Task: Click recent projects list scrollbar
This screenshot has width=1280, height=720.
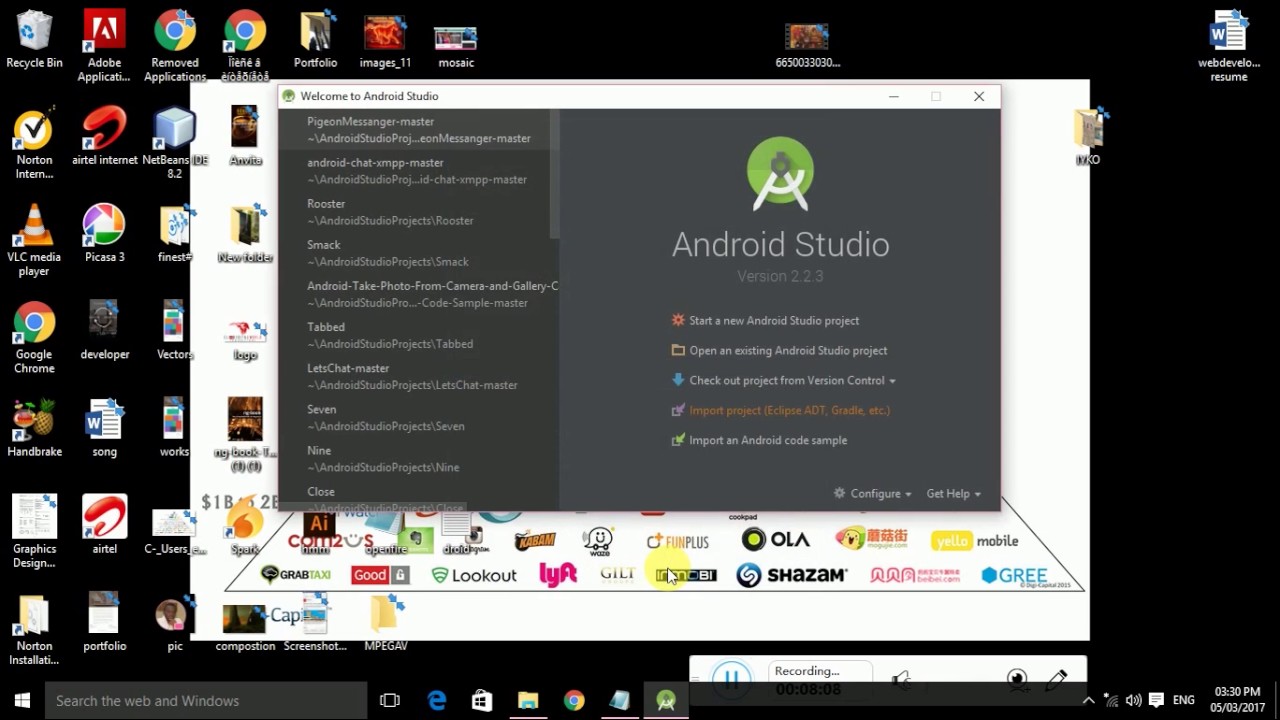Action: point(554,175)
